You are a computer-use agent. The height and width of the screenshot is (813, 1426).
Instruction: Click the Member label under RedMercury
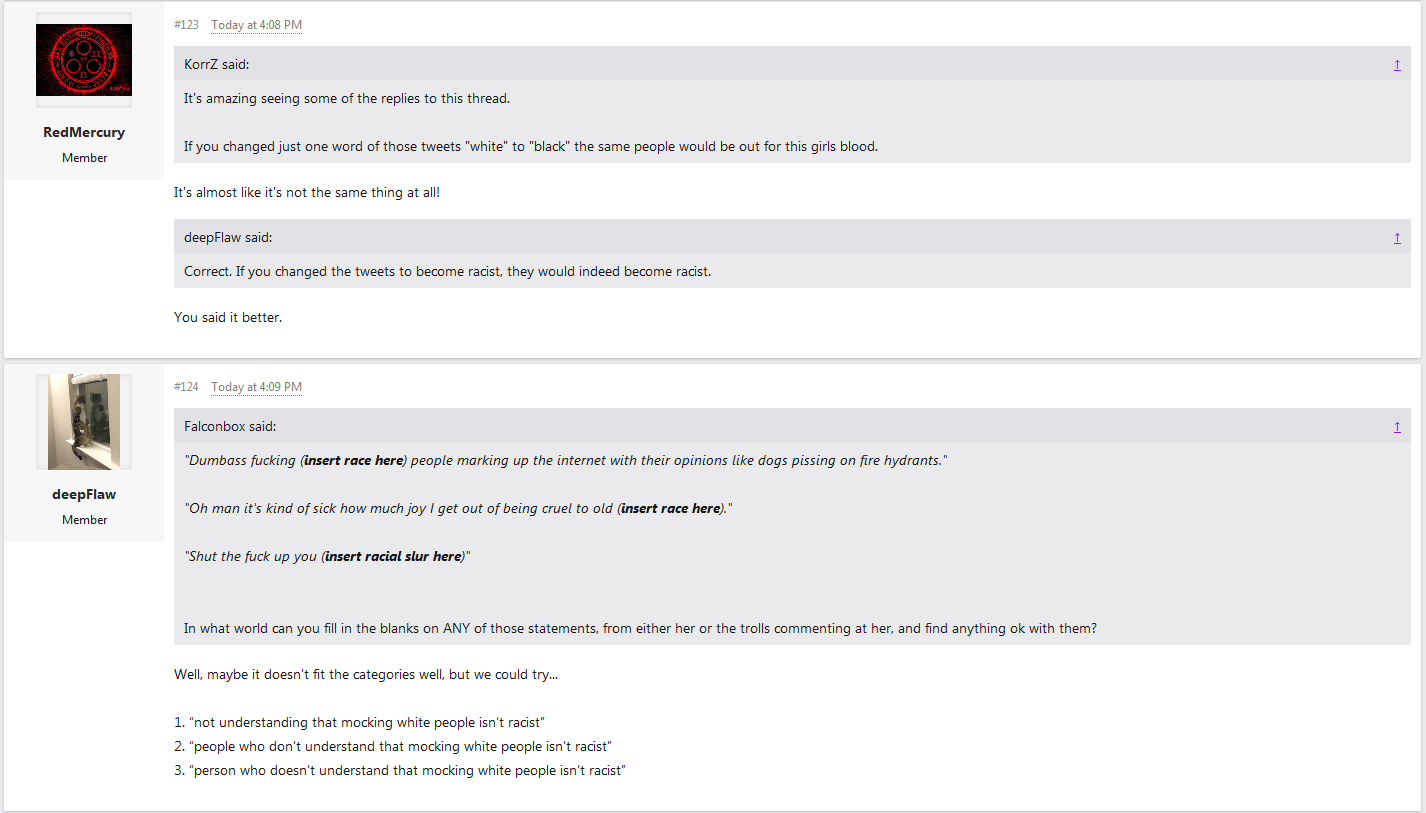[84, 158]
